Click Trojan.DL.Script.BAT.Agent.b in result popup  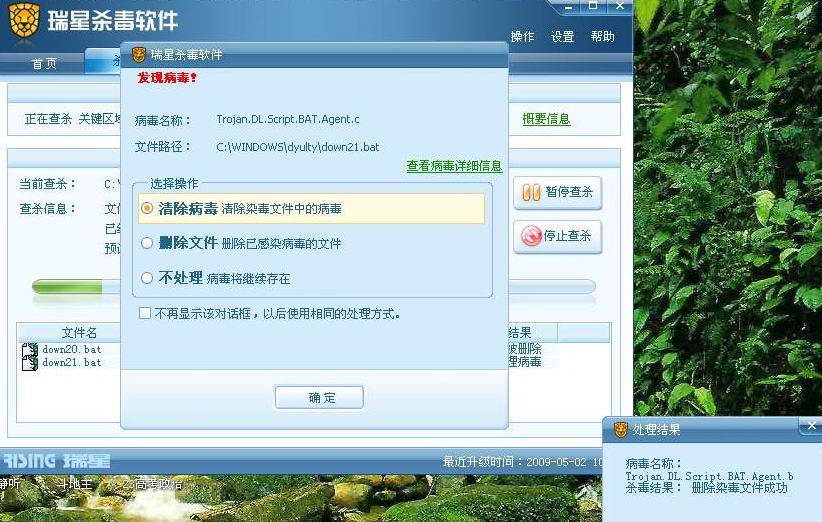point(709,476)
